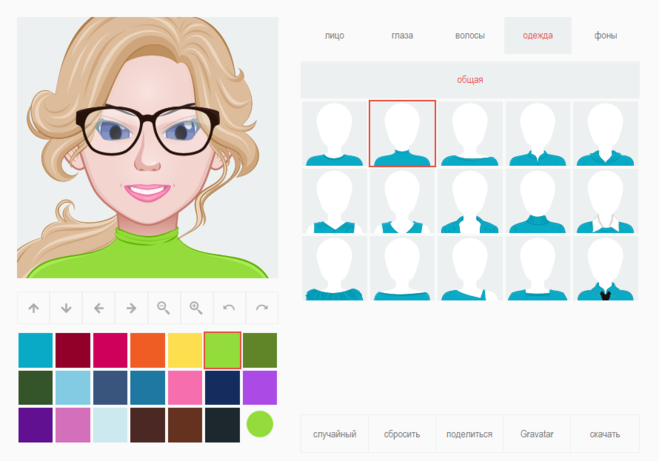Choose the first clothing thumbnail in top row
This screenshot has width=659, height=461.
334,133
